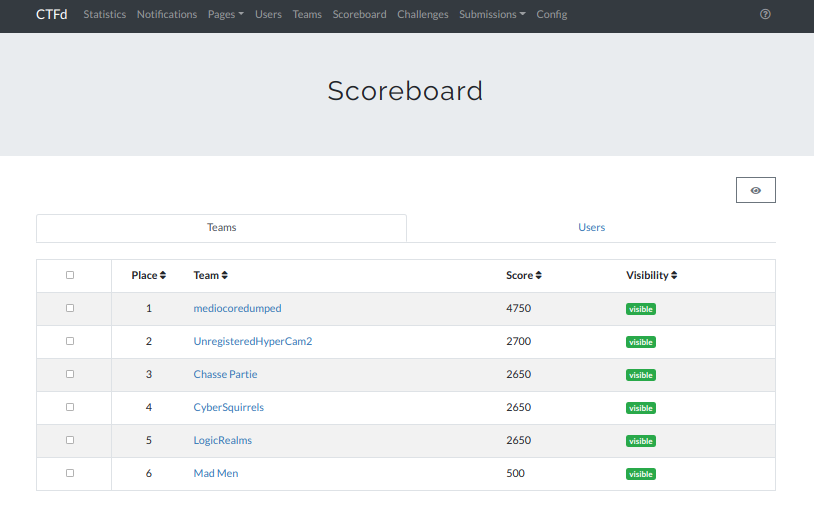Open Challenges in the navbar
Viewport: 814px width, 516px height.
point(423,15)
